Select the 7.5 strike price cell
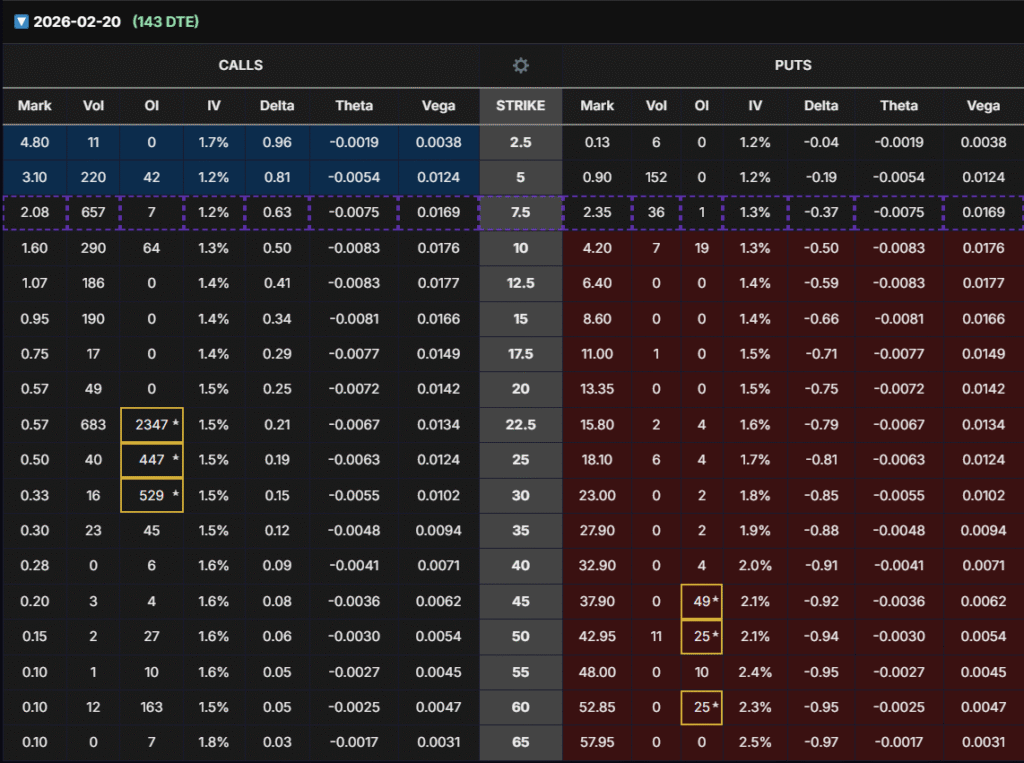Viewport: 1024px width, 763px height. click(520, 213)
